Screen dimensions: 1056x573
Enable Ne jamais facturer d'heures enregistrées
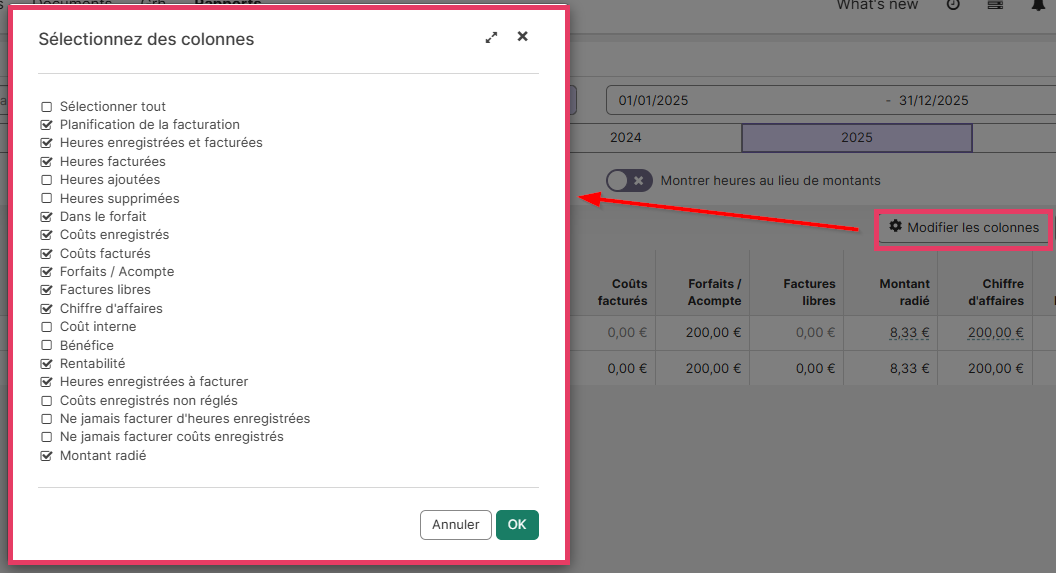46,419
